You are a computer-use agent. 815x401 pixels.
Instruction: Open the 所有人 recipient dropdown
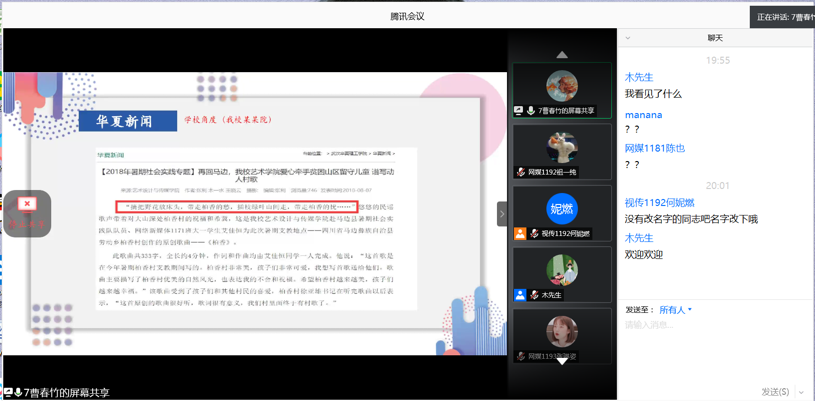[x=675, y=310]
